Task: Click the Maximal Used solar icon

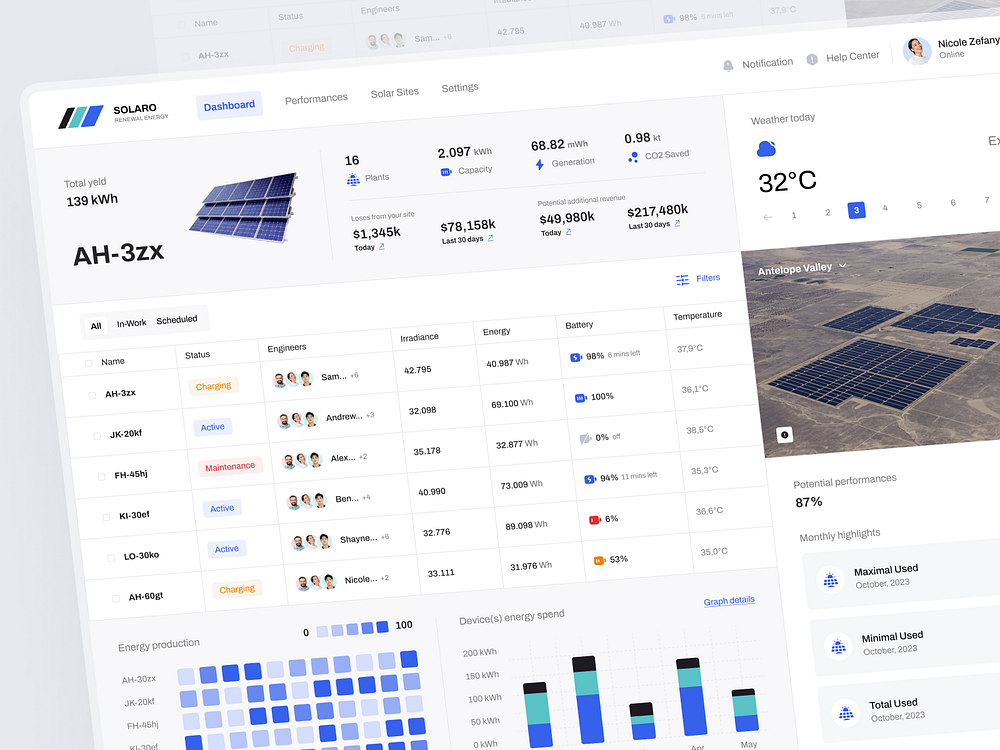Action: 830,580
